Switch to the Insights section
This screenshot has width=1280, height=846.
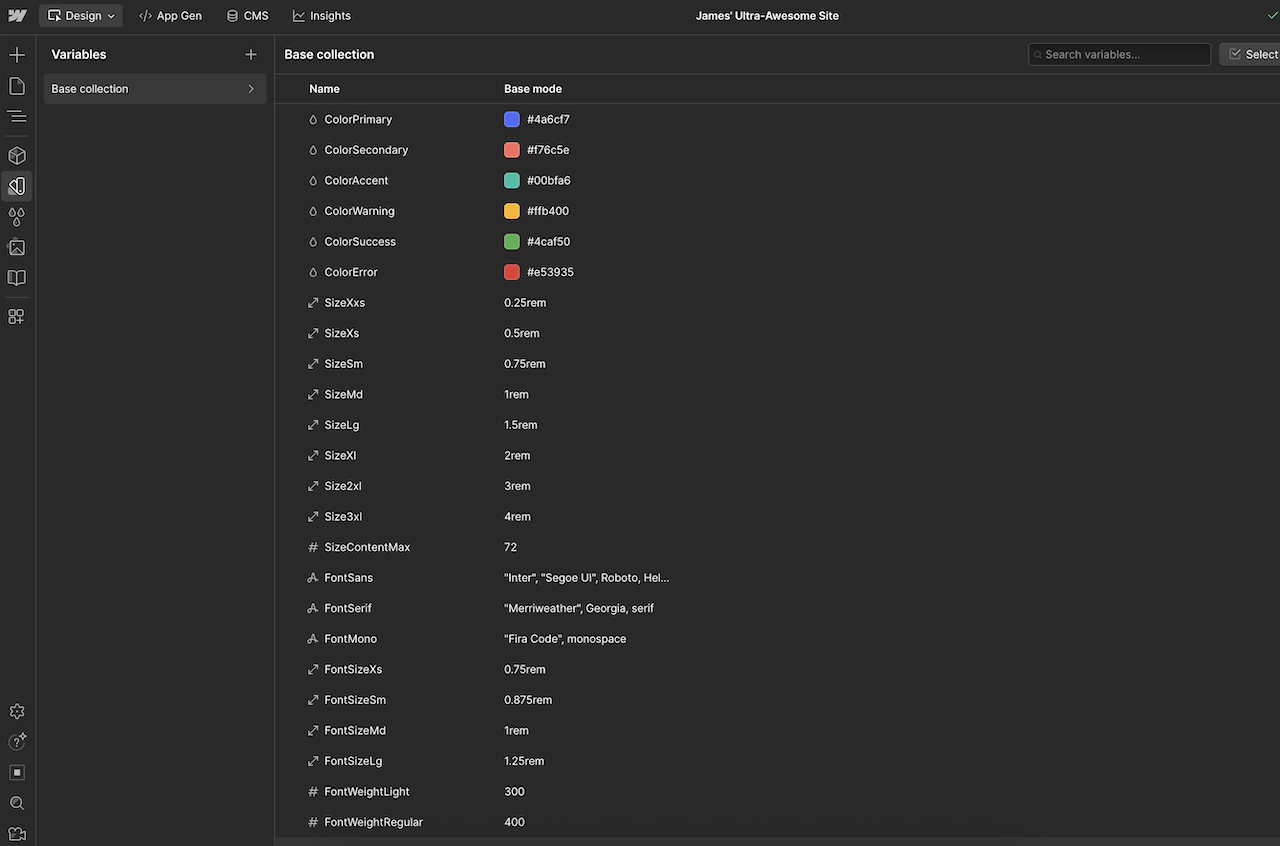coord(321,15)
